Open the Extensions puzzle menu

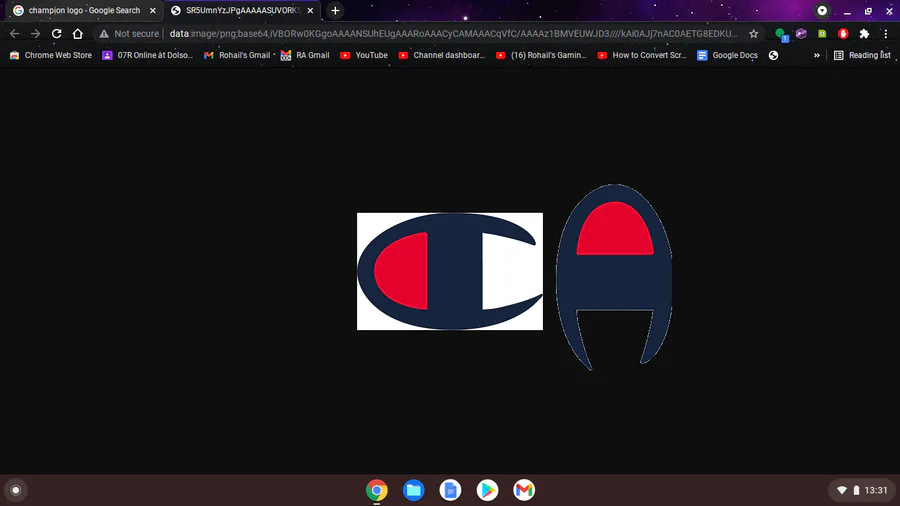tap(864, 34)
